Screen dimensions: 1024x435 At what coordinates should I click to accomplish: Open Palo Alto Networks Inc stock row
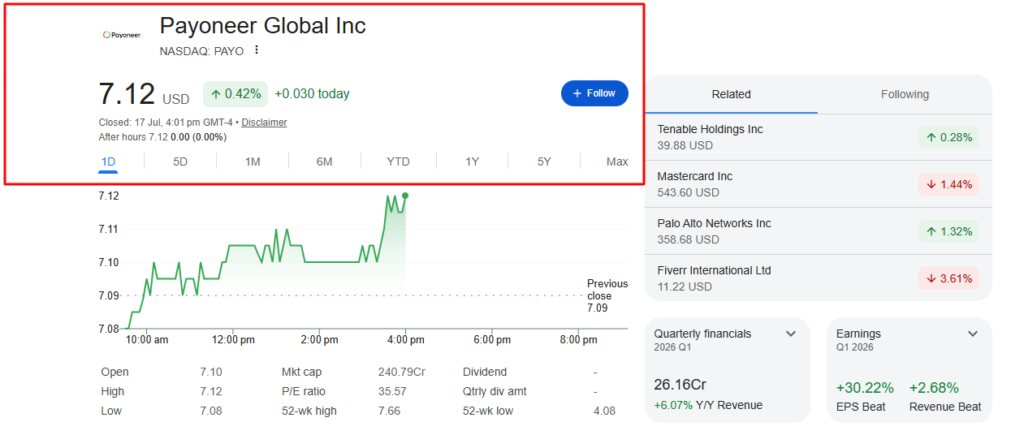(818, 231)
